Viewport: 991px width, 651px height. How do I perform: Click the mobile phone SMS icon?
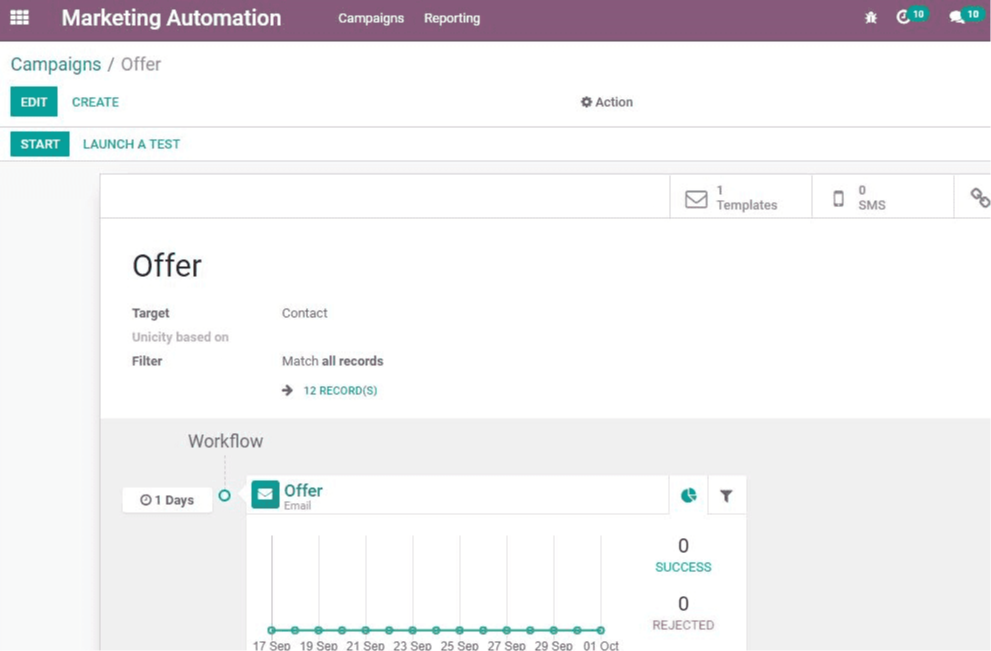pyautogui.click(x=838, y=198)
